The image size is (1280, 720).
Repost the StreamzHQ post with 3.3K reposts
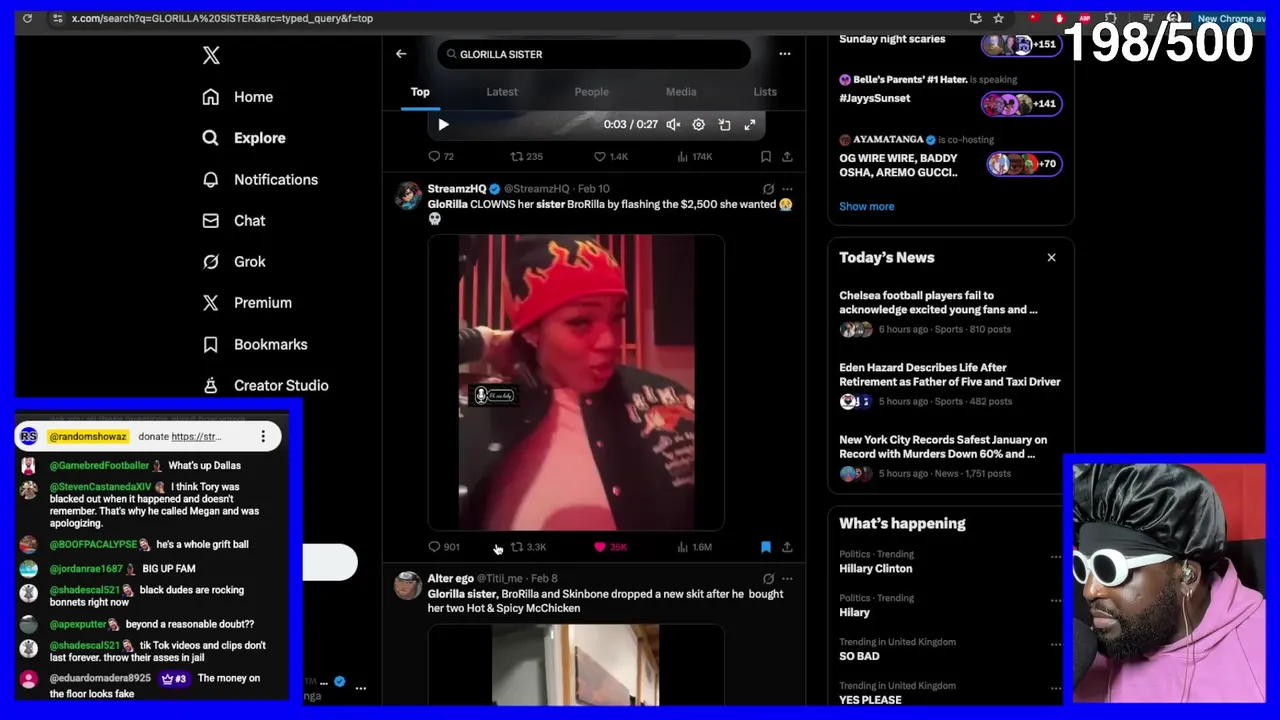click(529, 547)
